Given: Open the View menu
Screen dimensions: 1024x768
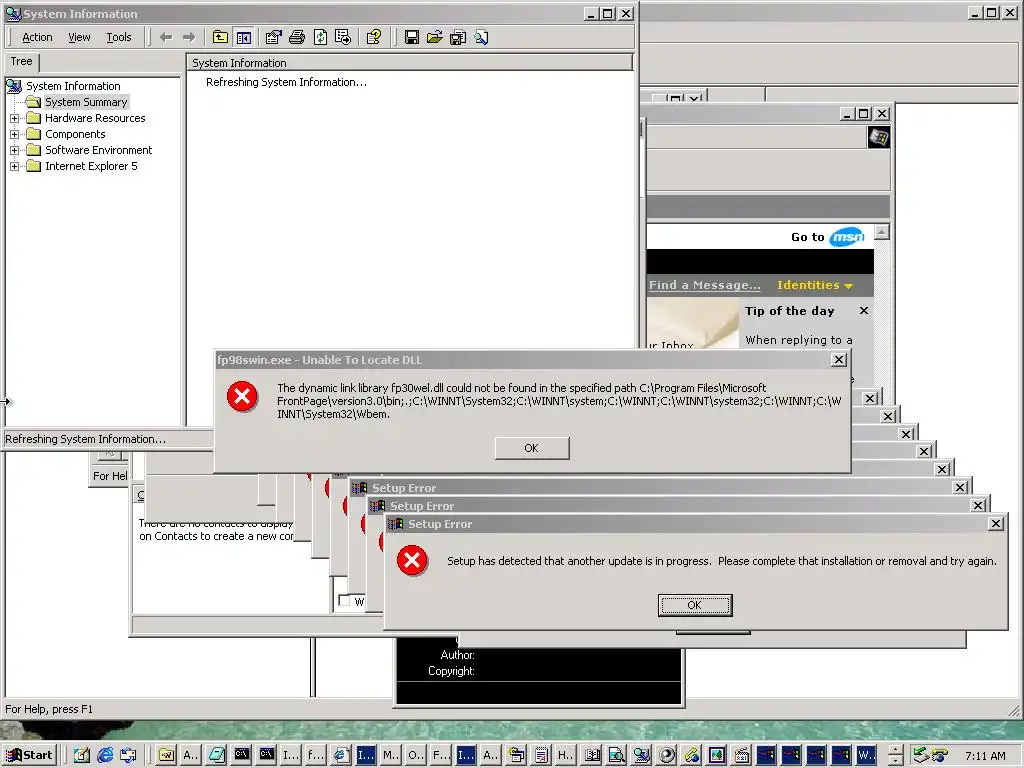Looking at the screenshot, I should click(79, 37).
